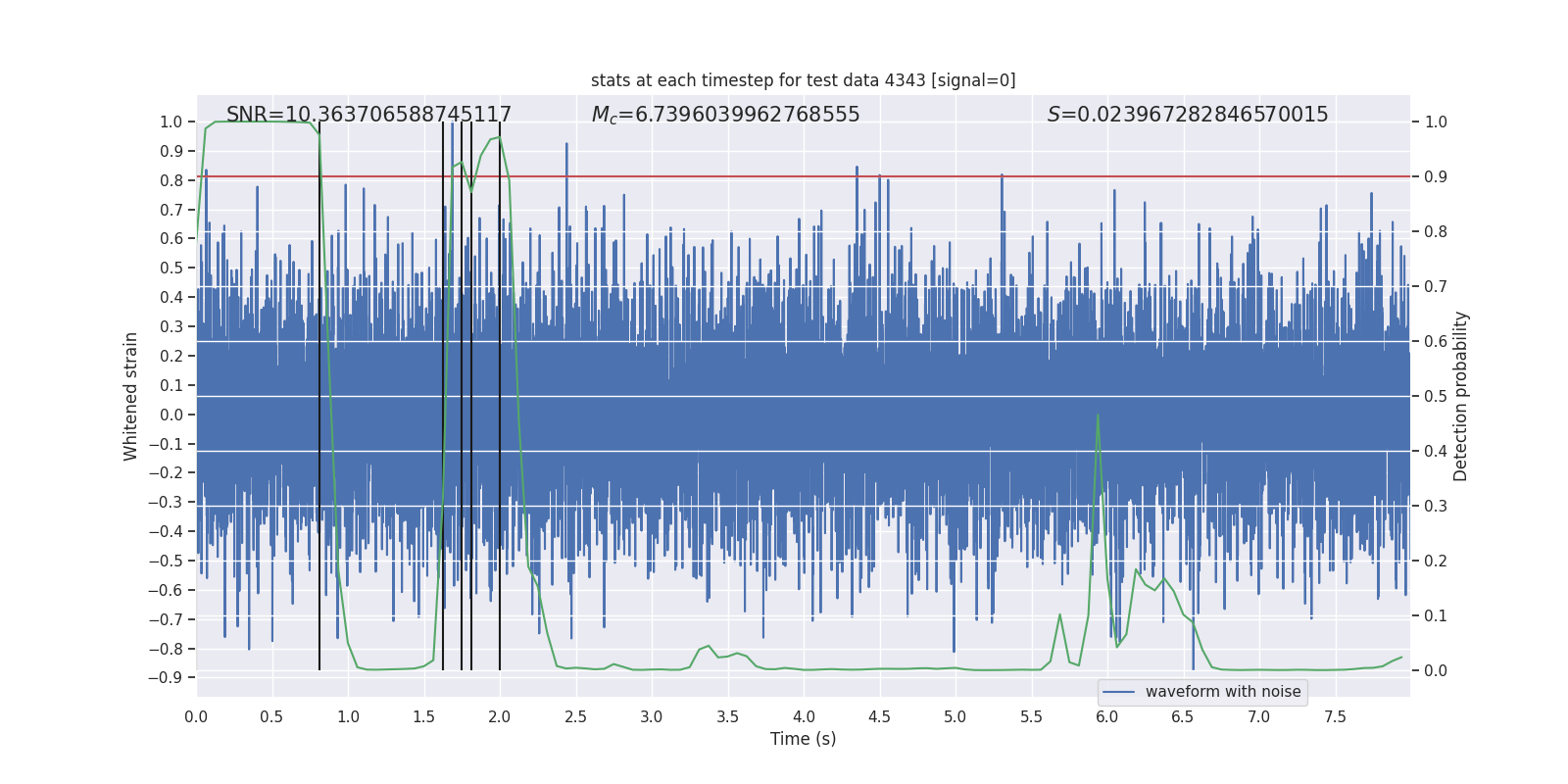Click the −0.3 tick label

166,502
